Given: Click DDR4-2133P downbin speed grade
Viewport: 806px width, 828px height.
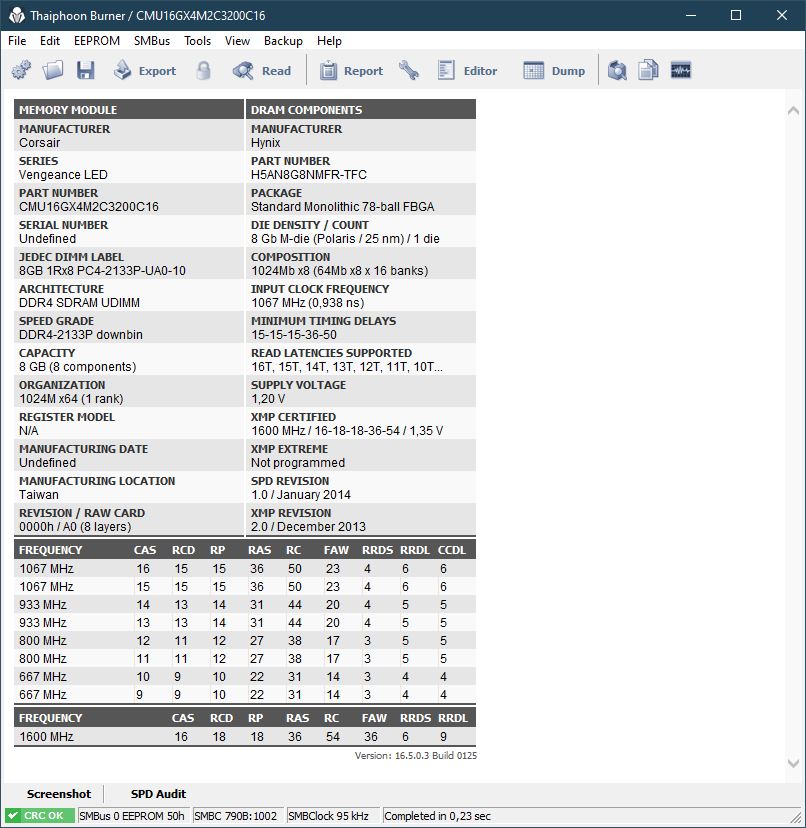Looking at the screenshot, I should click(81, 335).
